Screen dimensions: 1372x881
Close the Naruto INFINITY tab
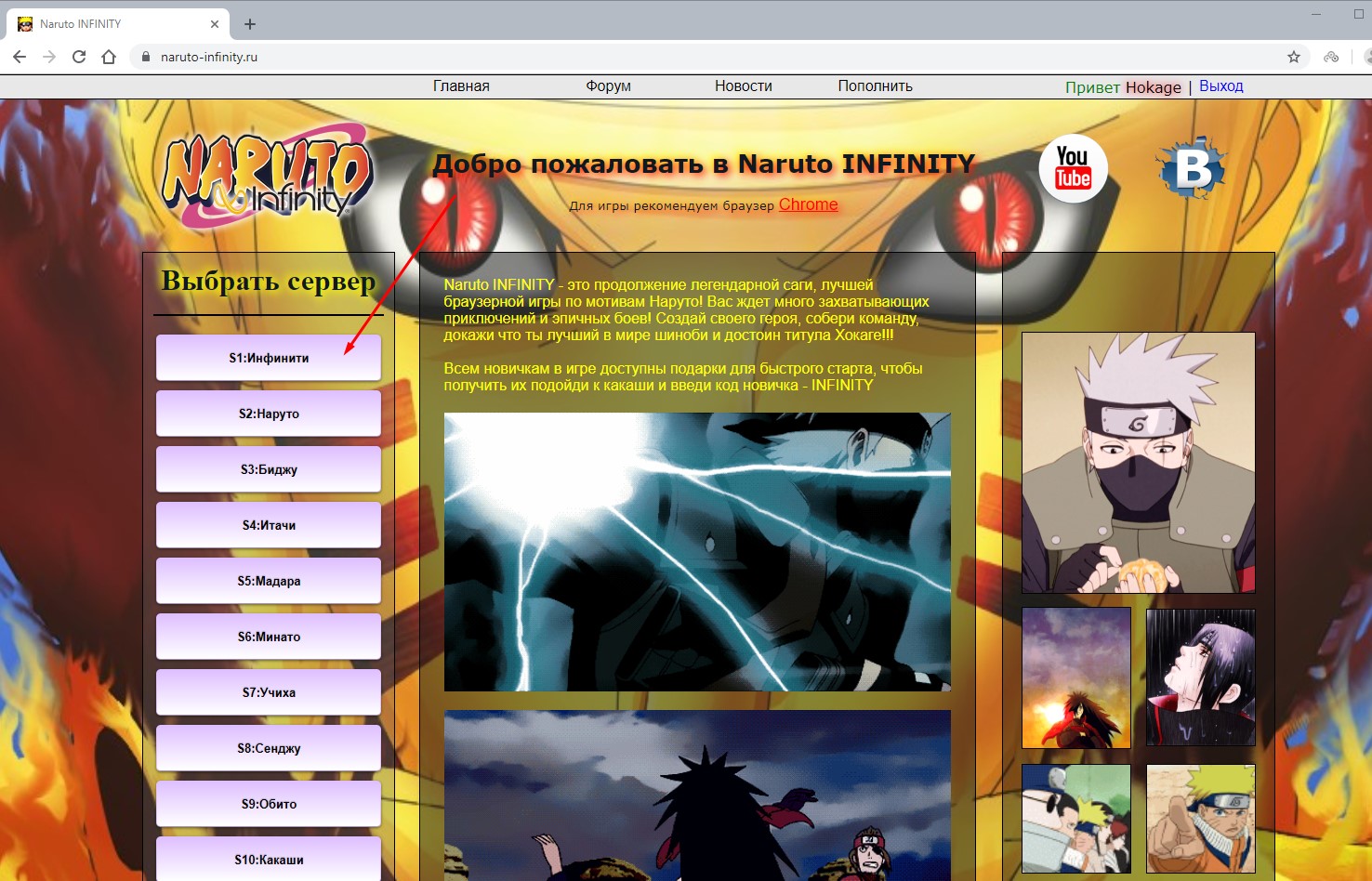point(215,24)
